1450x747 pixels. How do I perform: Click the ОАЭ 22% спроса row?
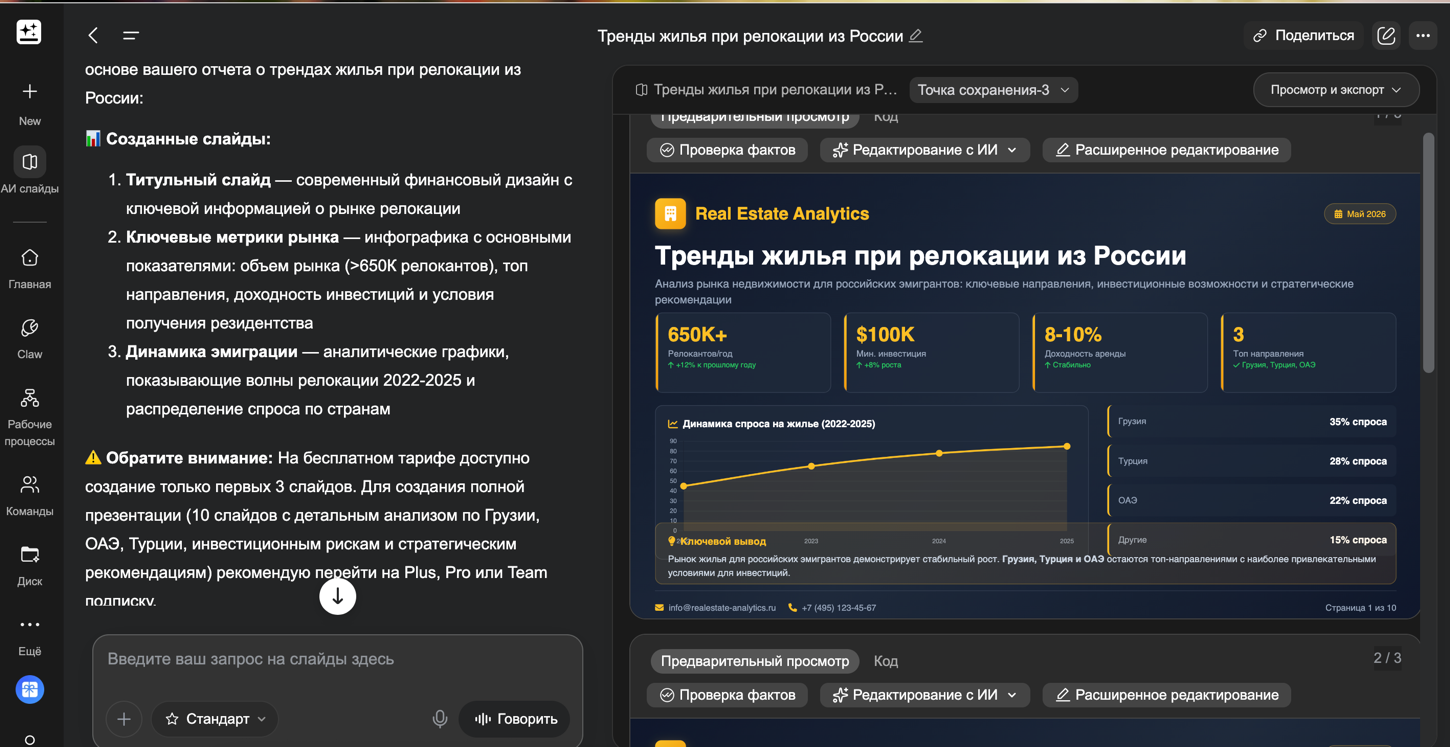pos(1252,500)
